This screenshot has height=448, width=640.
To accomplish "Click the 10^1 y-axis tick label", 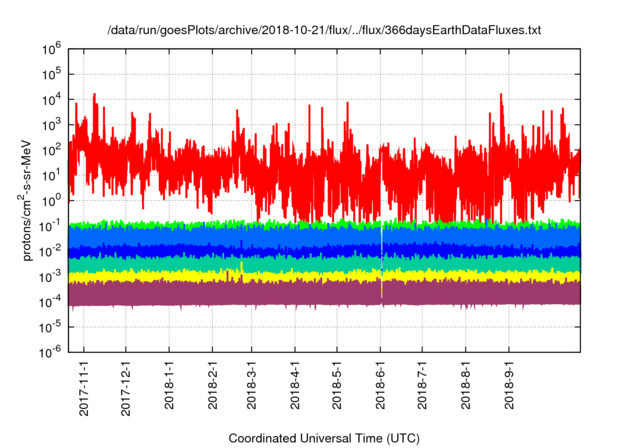I will [x=51, y=175].
